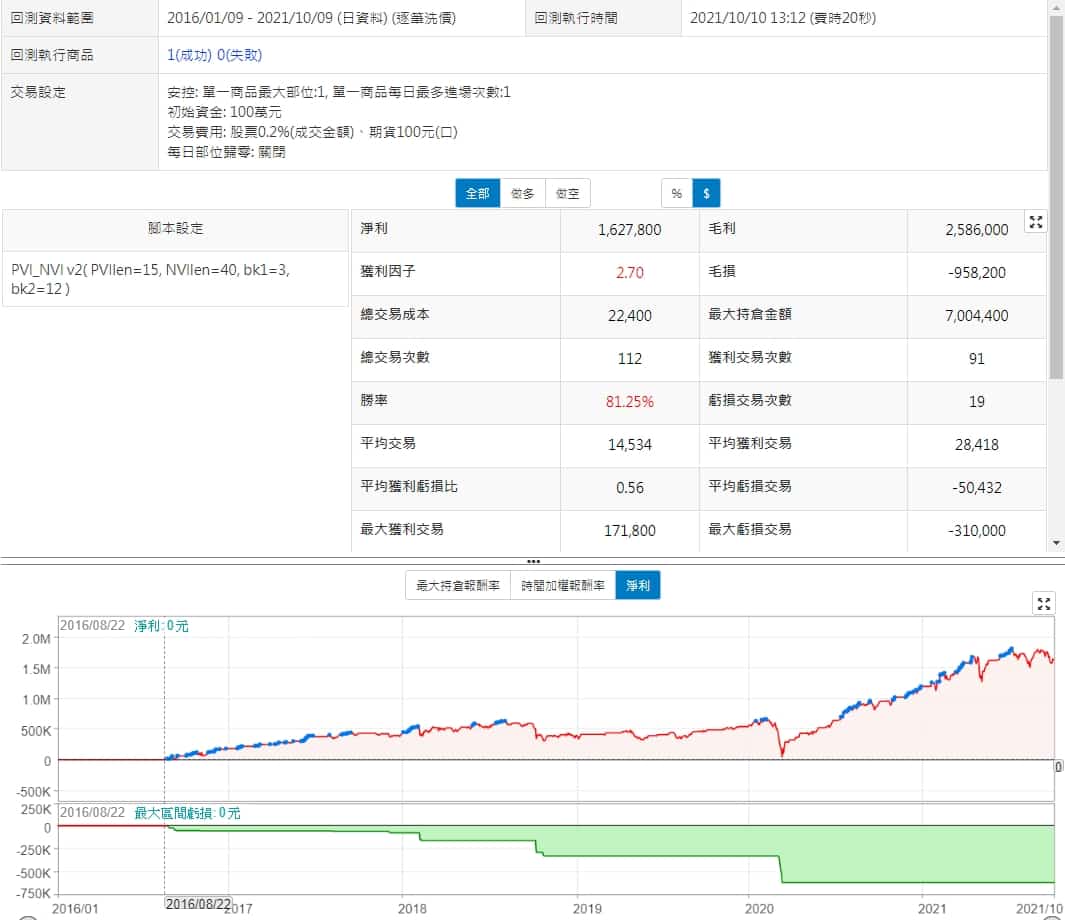This screenshot has width=1065, height=920.
Task: Select the 淨利 chart tab
Action: (637, 586)
